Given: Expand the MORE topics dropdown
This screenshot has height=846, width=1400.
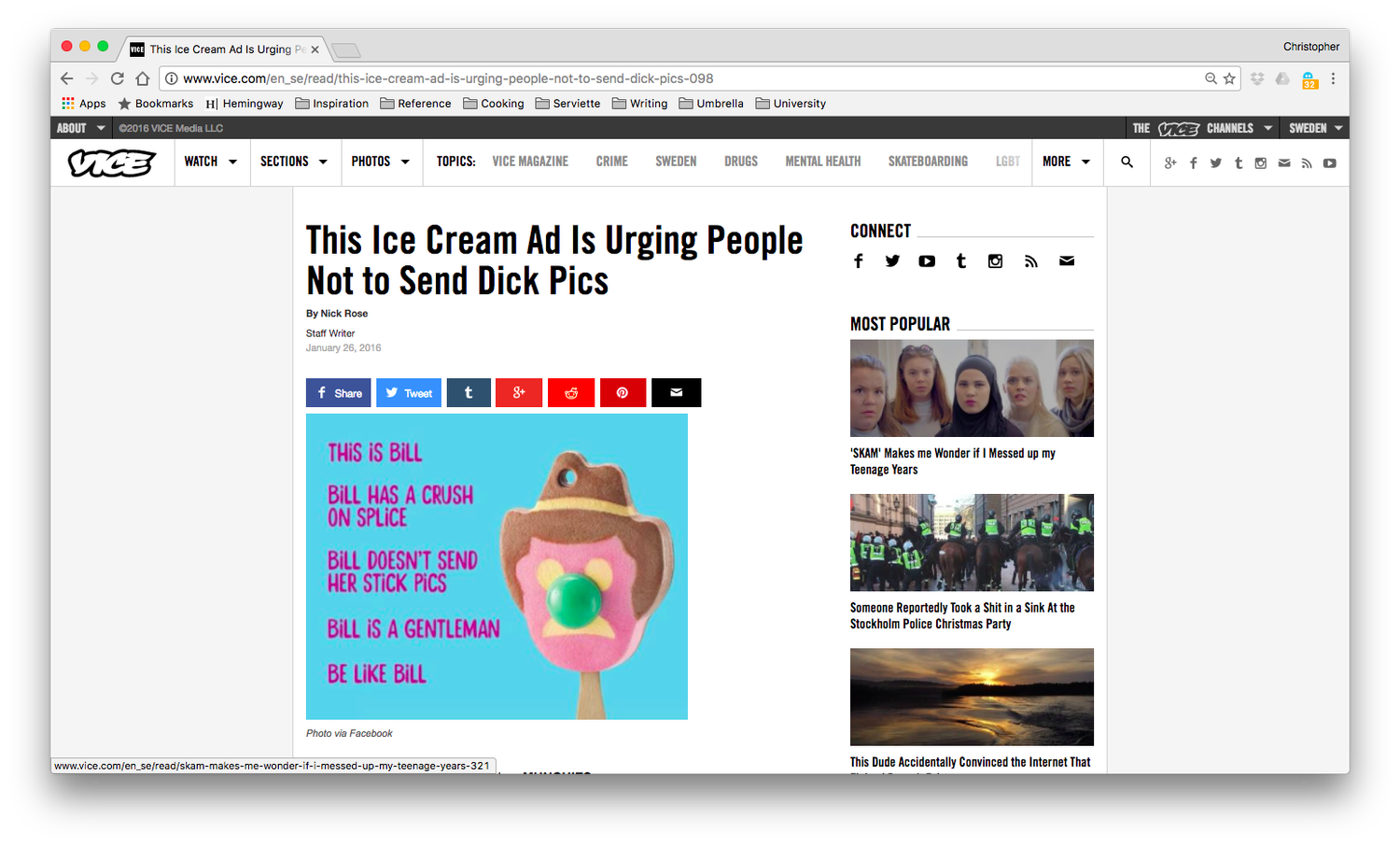Looking at the screenshot, I should pos(1067,162).
